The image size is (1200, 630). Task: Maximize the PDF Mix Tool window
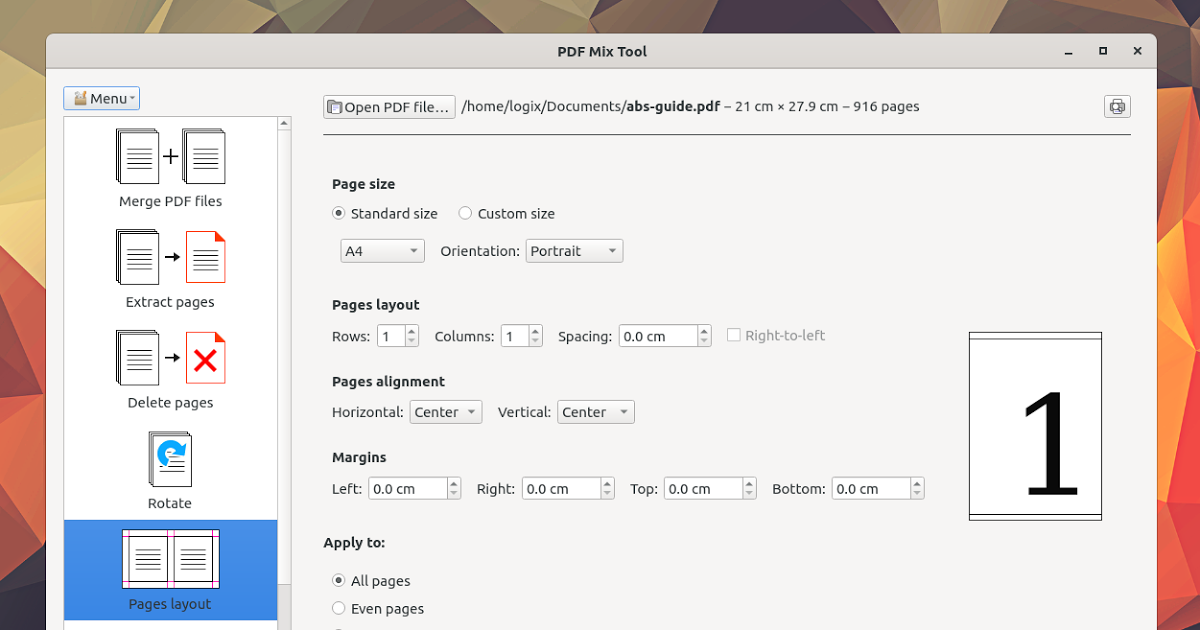(1103, 51)
